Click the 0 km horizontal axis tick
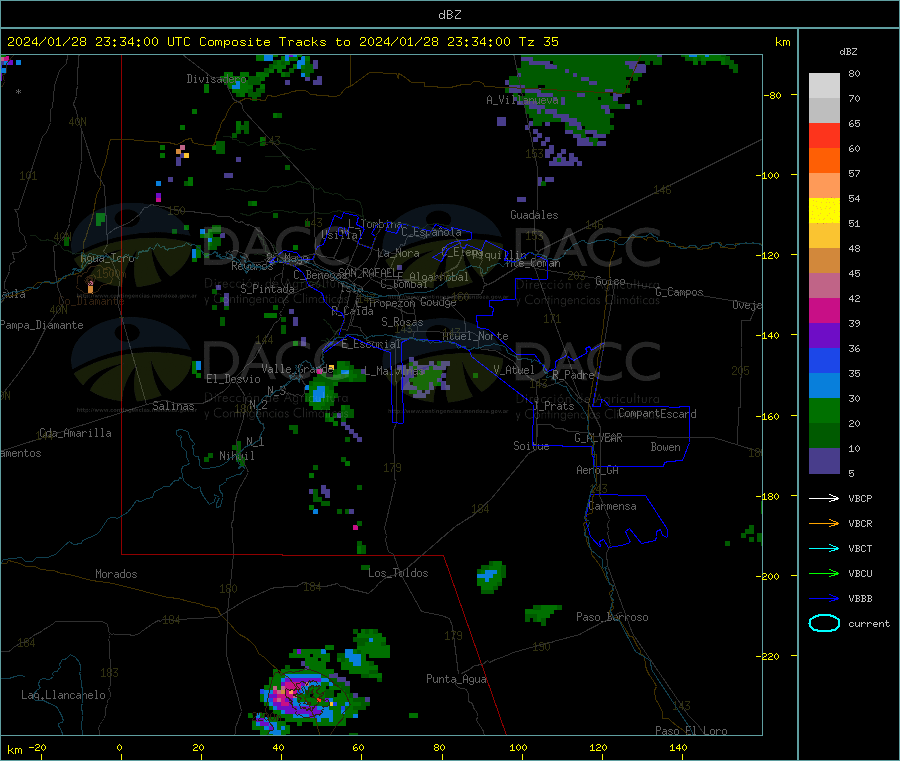This screenshot has width=900, height=761. click(119, 747)
